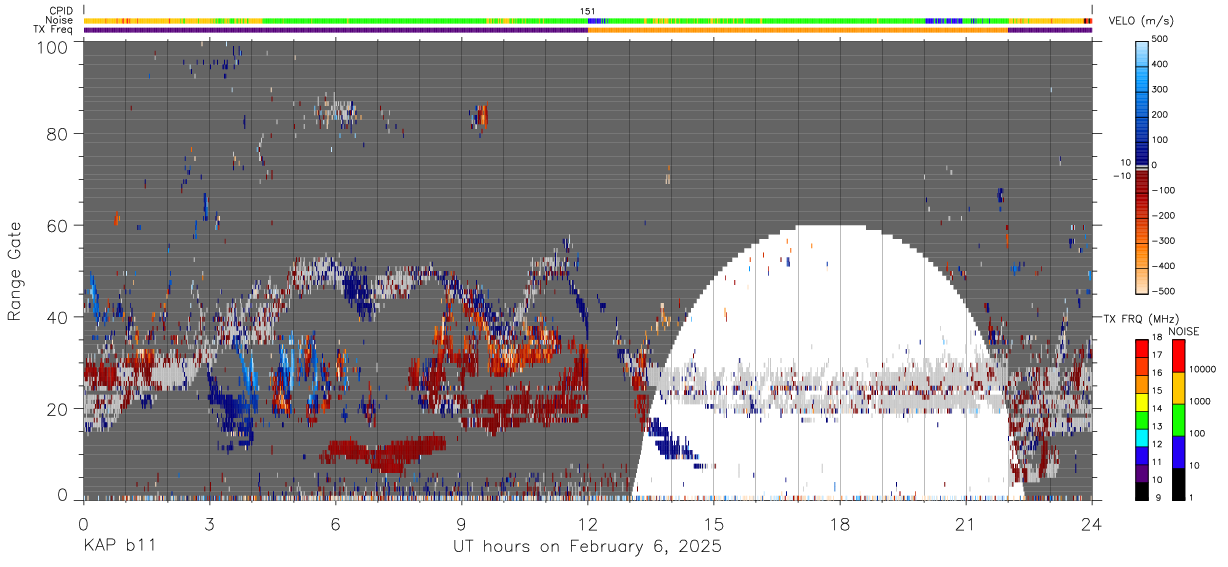This screenshot has width=1228, height=567.
Task: Click the green swatch in NOISE legend
Action: (x=1178, y=420)
